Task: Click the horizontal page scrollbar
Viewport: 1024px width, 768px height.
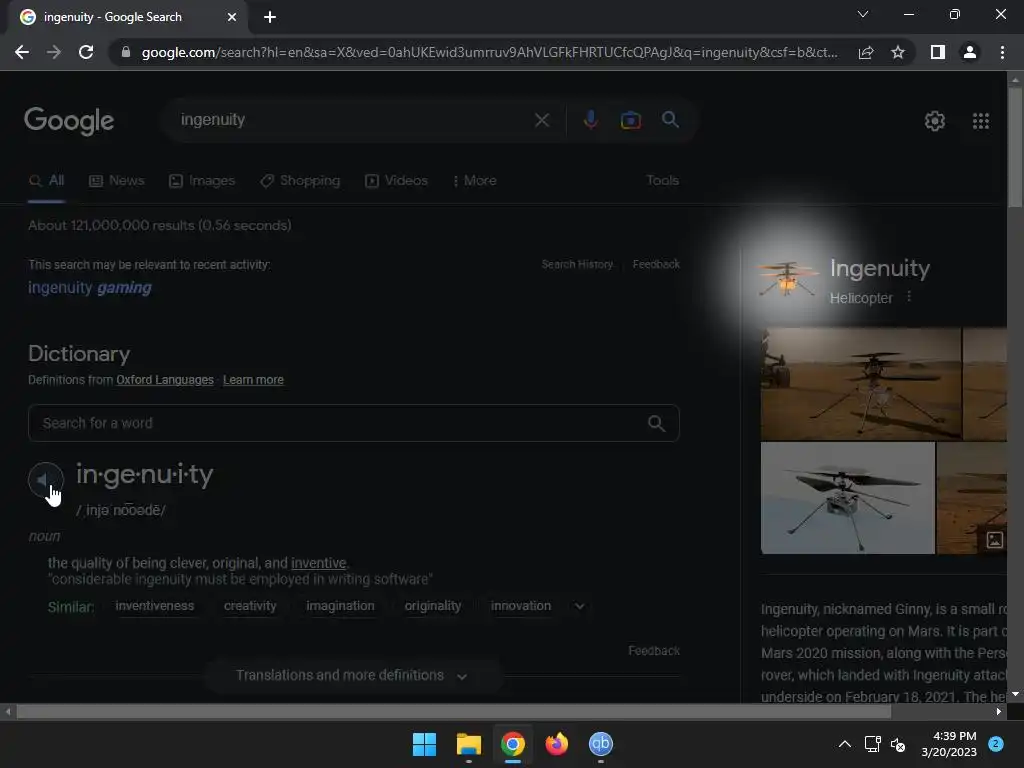Action: [453, 711]
